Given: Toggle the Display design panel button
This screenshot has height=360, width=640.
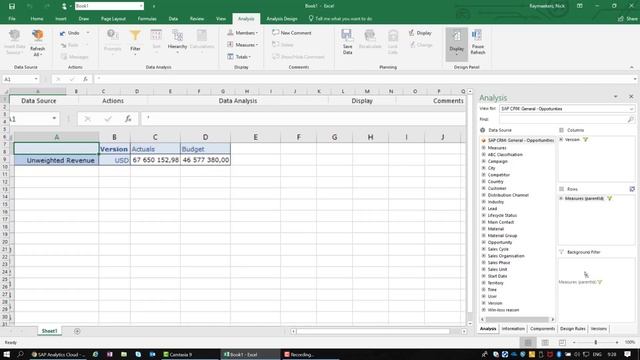Looking at the screenshot, I should click(x=456, y=44).
